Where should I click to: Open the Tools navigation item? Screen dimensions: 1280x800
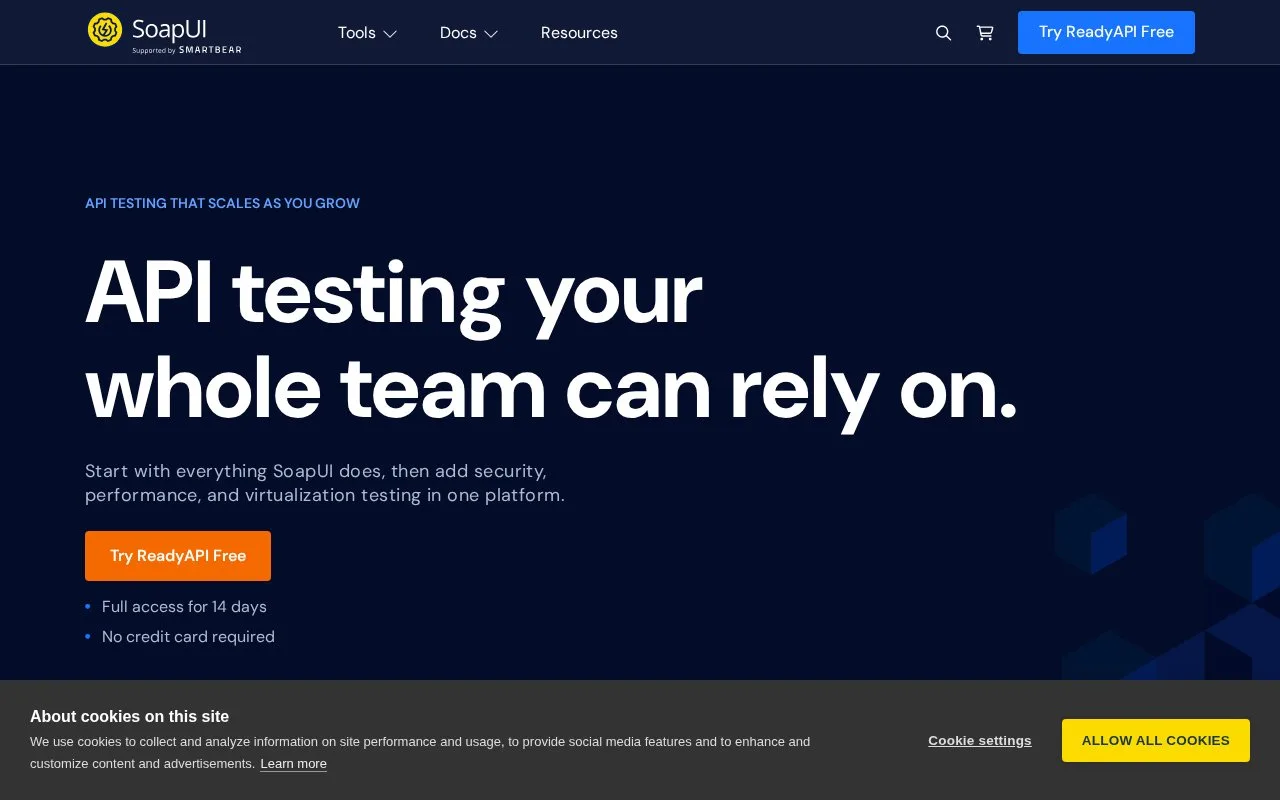(x=357, y=33)
